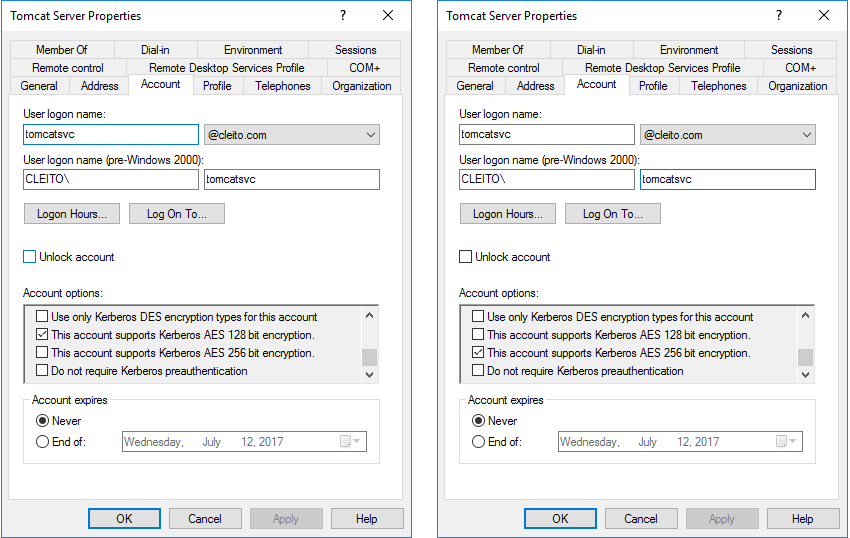850x538 pixels.
Task: Focus User logon name field in right dialog
Action: point(547,134)
